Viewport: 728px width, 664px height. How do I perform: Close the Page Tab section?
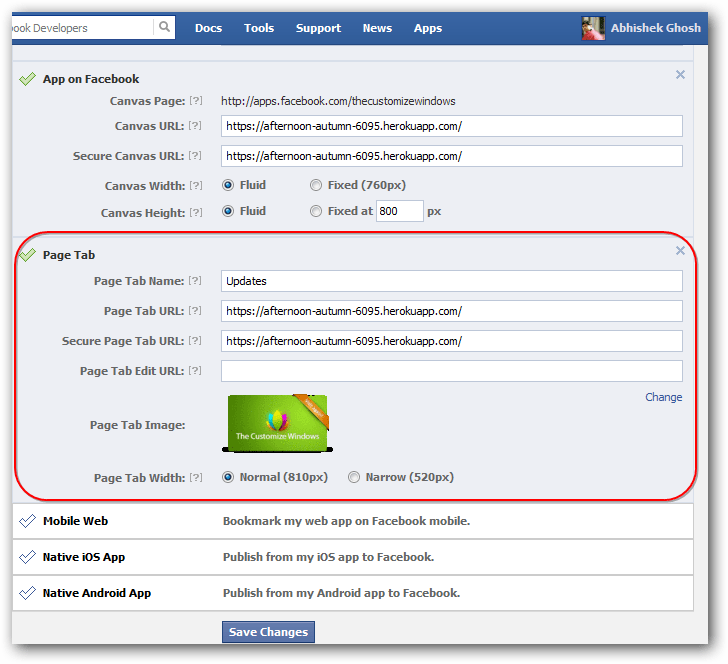click(680, 251)
